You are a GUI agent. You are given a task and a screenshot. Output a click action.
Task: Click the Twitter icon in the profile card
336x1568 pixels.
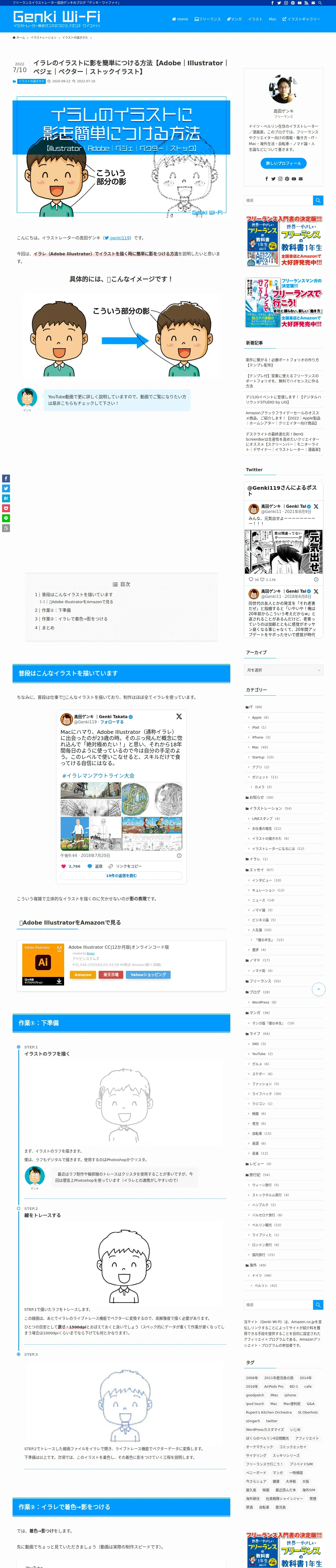pos(273,179)
